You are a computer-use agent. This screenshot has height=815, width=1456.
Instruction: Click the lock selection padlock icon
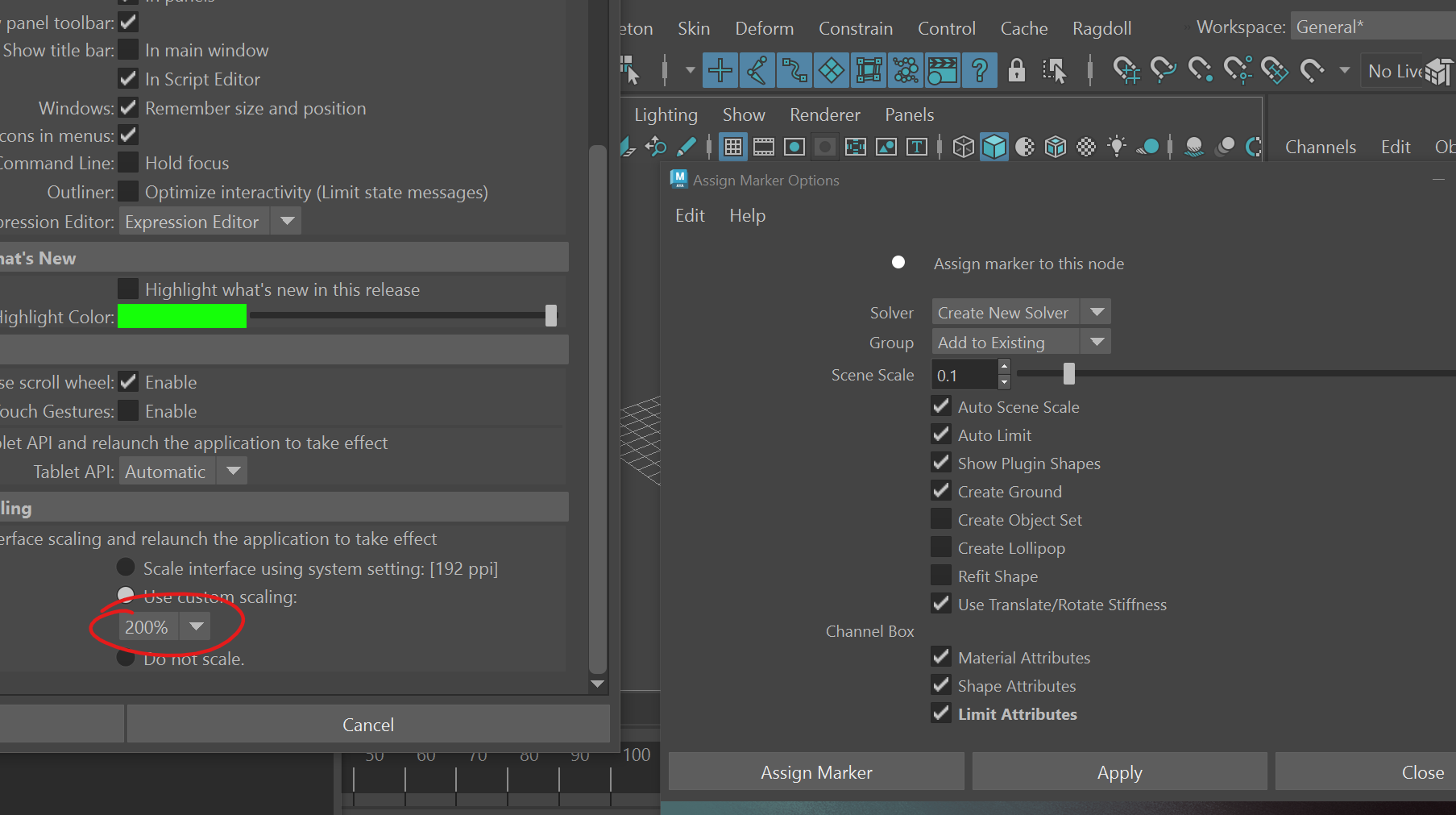coord(1017,71)
